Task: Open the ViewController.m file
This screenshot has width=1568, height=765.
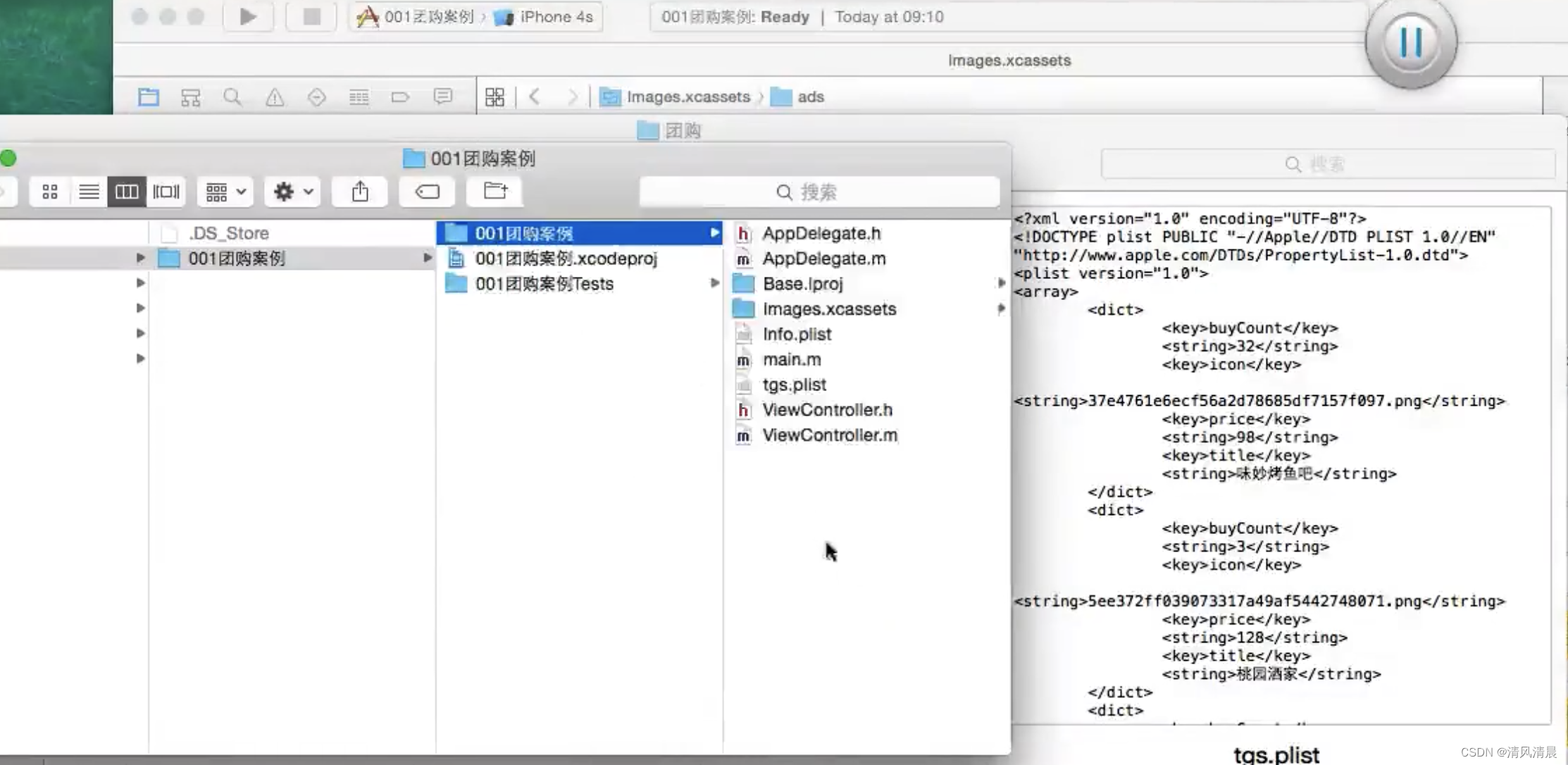Action: (x=829, y=435)
